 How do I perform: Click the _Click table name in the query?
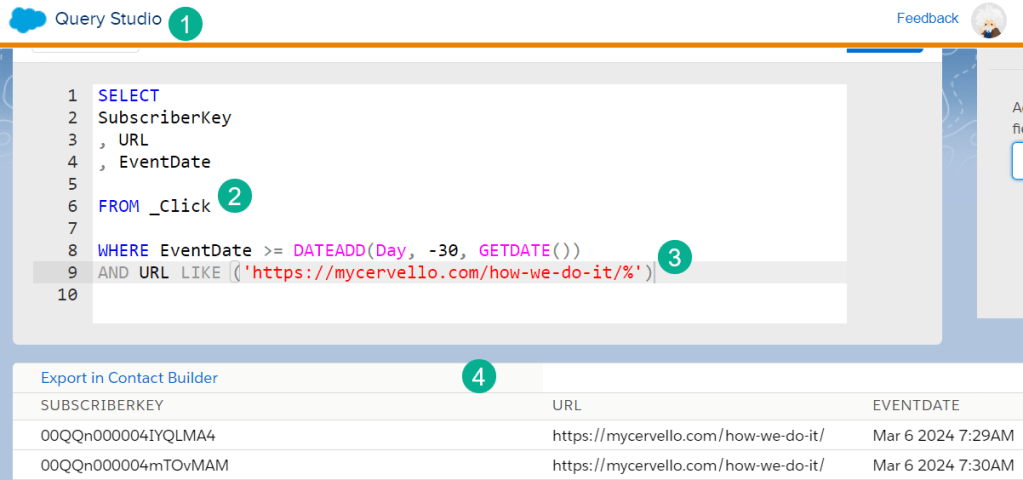pos(179,206)
